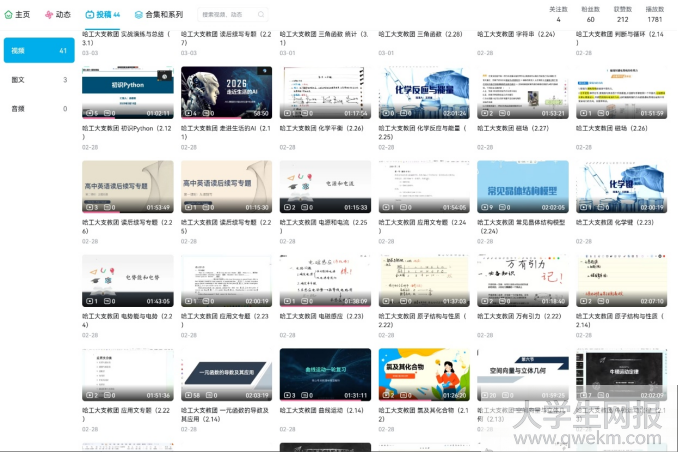This screenshot has height=452, width=678.
Task: Click the search magnifier icon in search box
Action: pos(261,15)
